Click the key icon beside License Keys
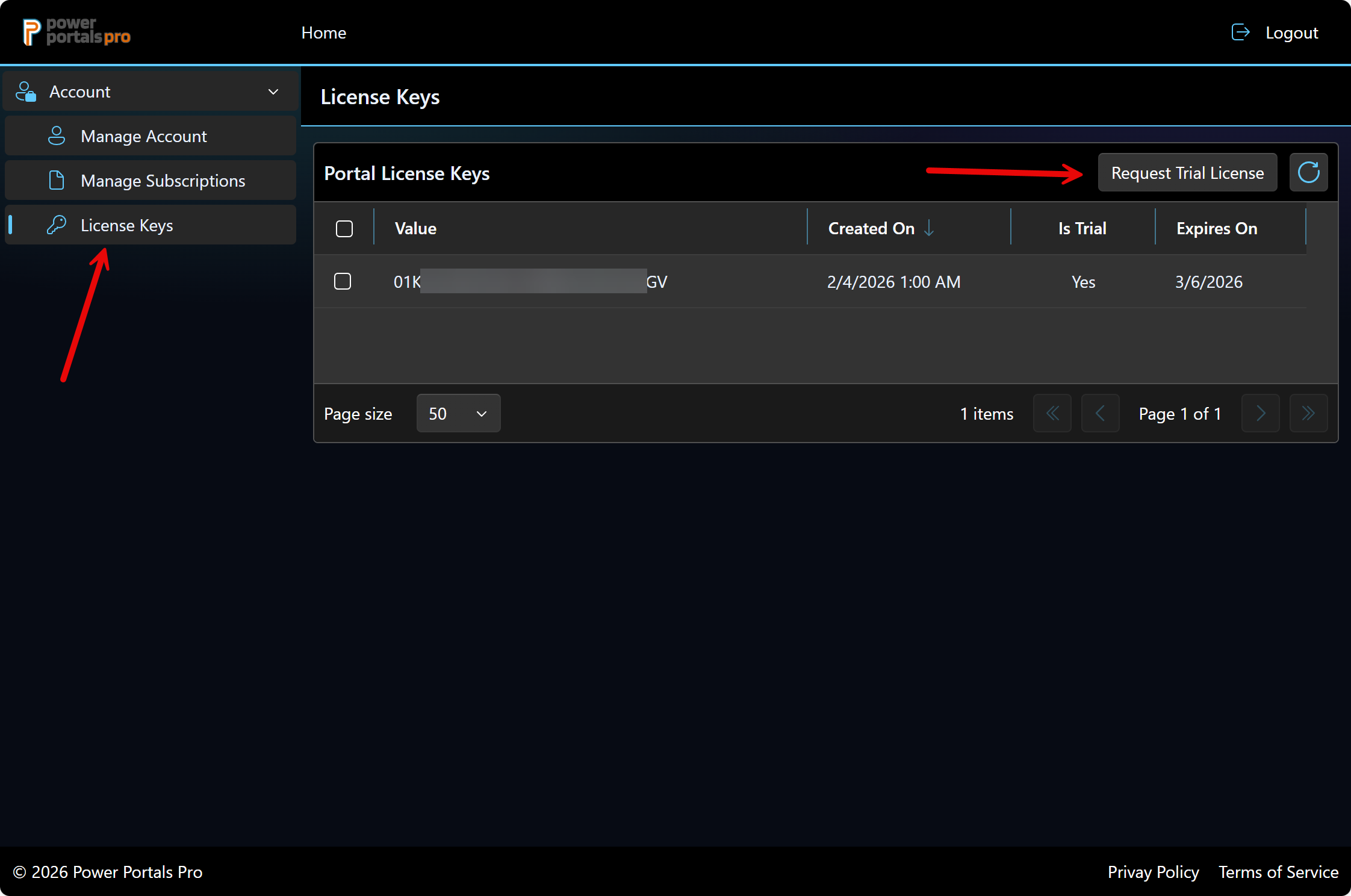The image size is (1351, 896). pos(56,225)
